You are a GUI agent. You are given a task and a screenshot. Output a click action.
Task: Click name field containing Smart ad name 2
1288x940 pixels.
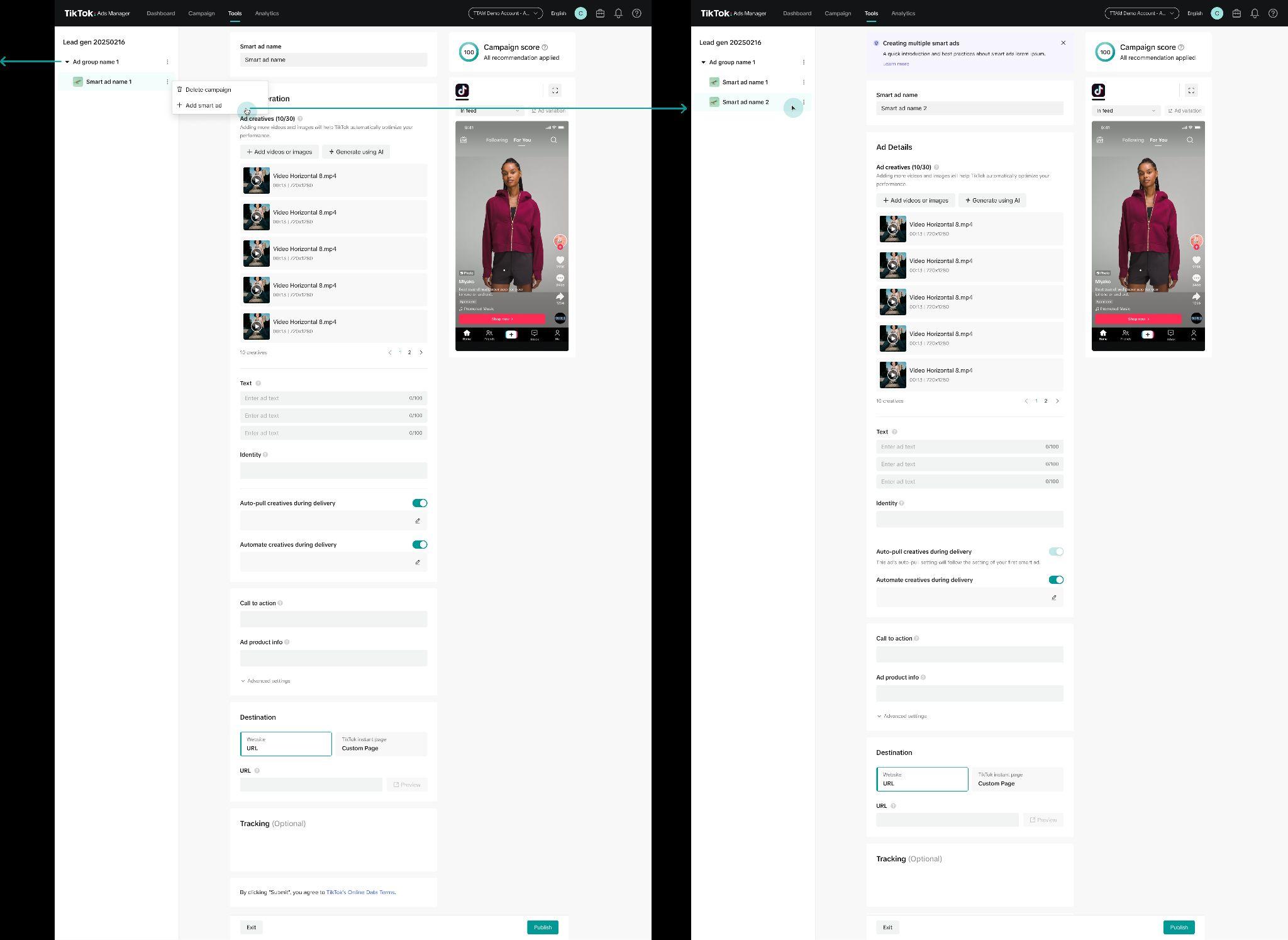969,108
